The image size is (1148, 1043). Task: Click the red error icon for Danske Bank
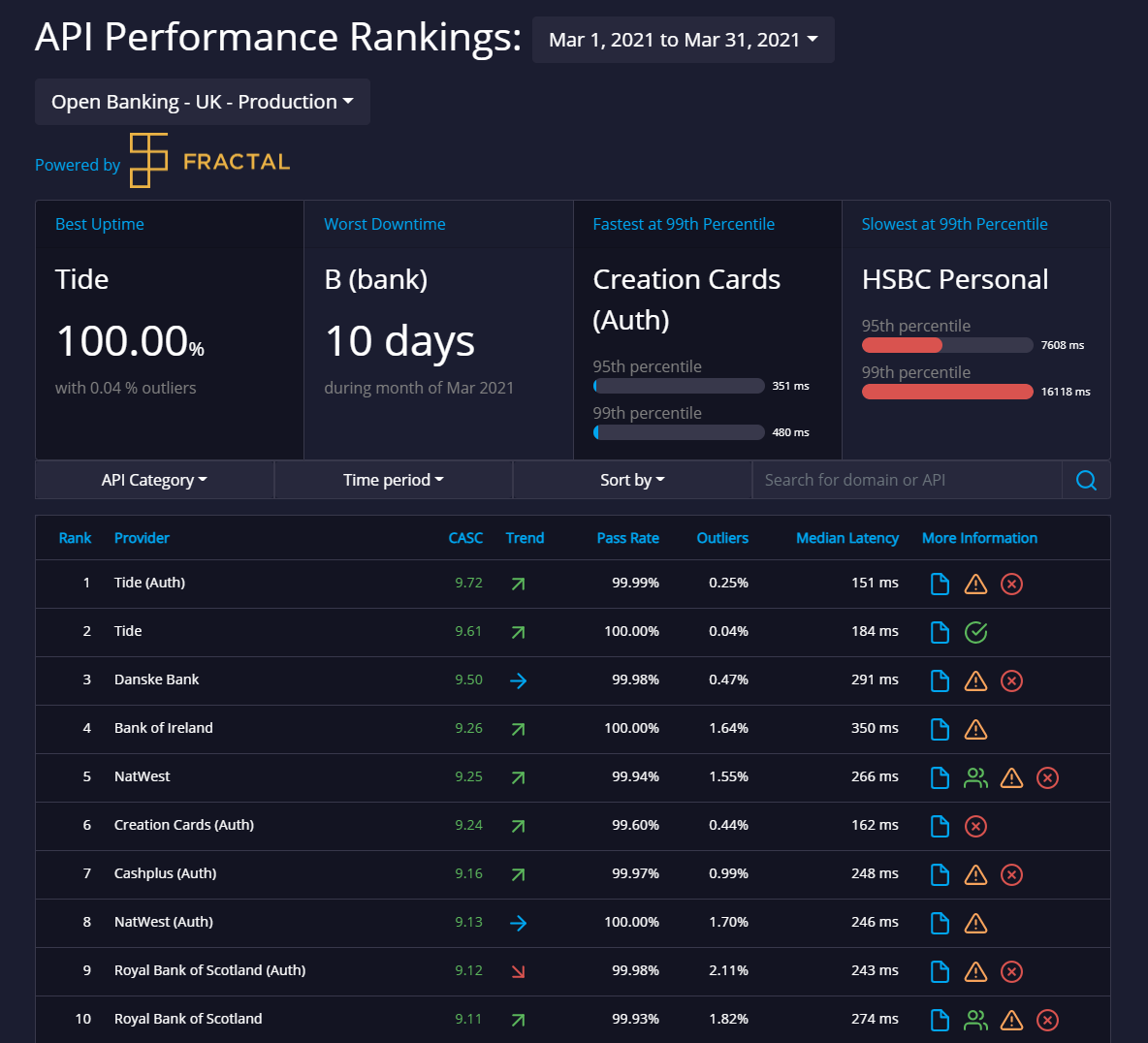[1011, 680]
